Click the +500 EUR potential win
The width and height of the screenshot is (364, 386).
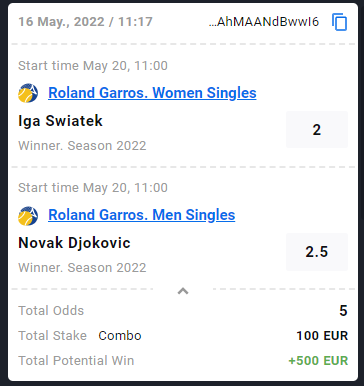pos(318,361)
